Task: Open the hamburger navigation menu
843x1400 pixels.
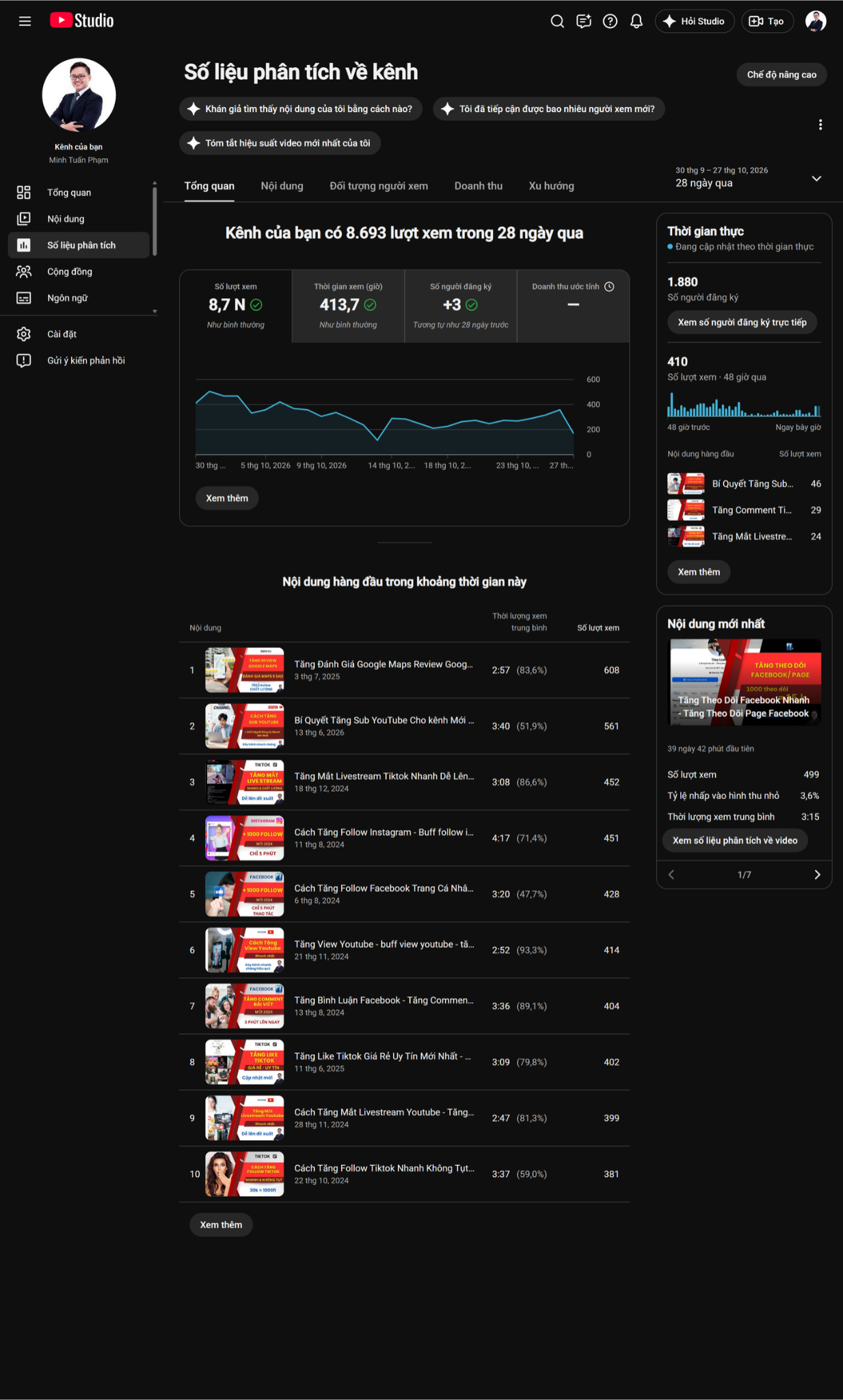Action: [x=25, y=21]
